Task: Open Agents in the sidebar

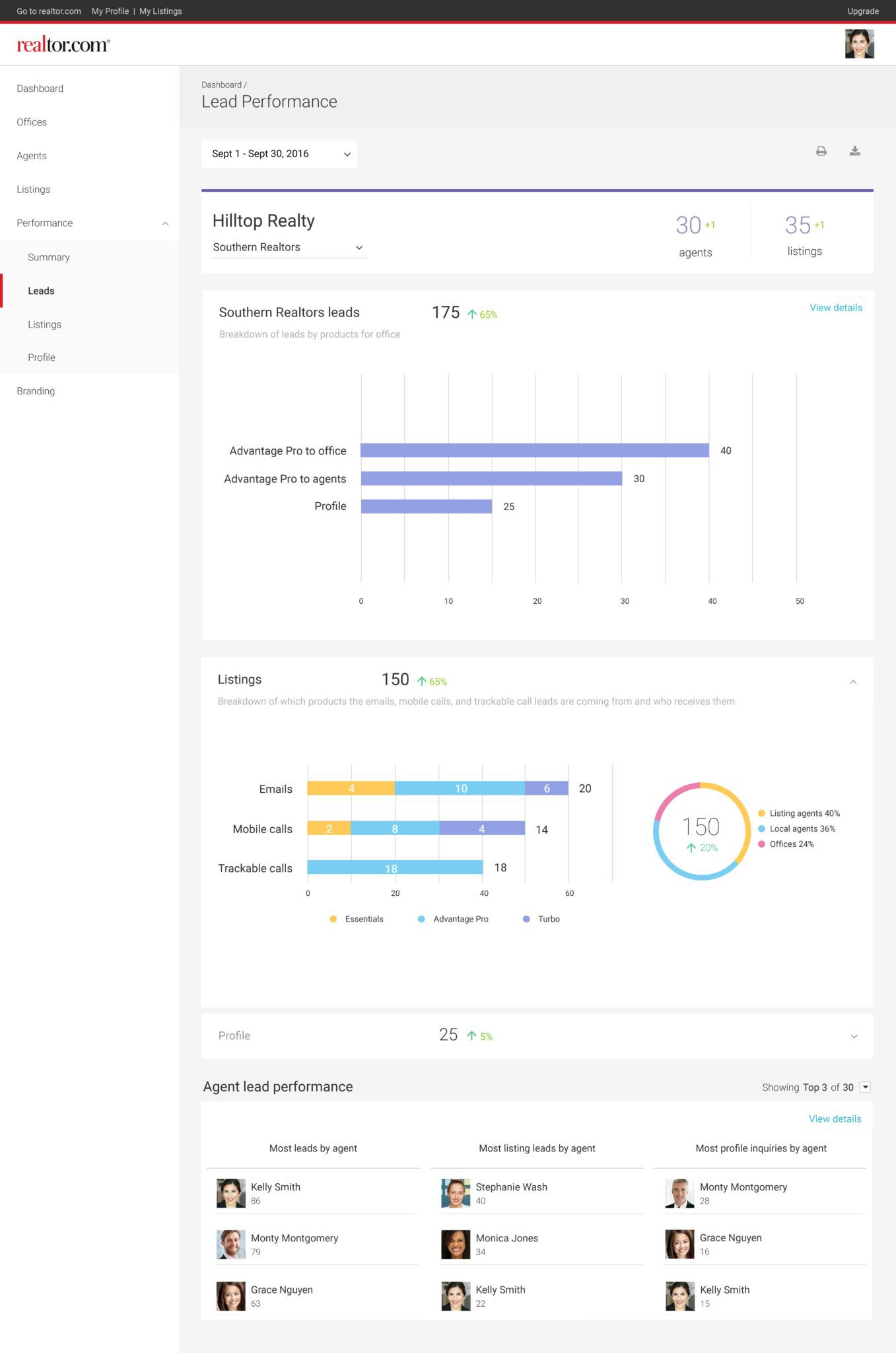Action: (32, 156)
